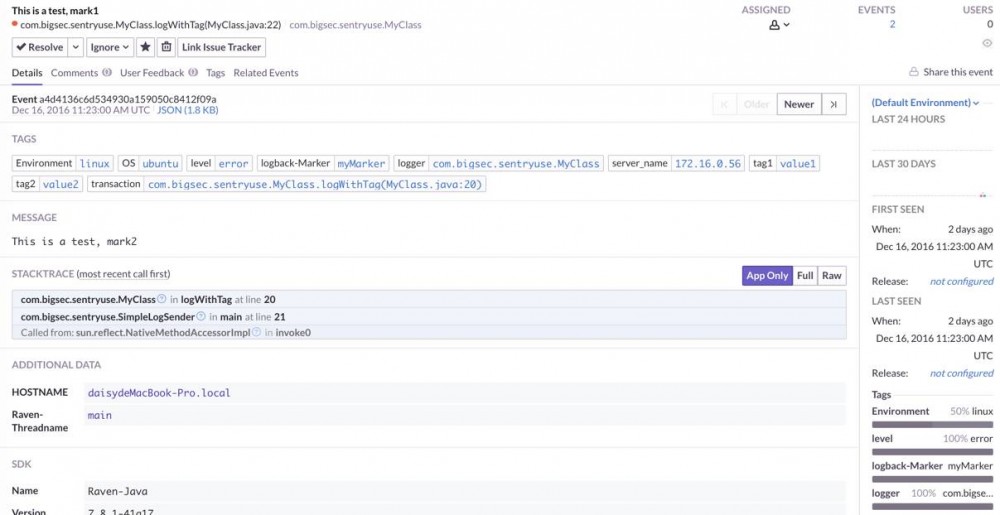The width and height of the screenshot is (1000, 515).
Task: Click the Resolve button
Action: pos(40,47)
